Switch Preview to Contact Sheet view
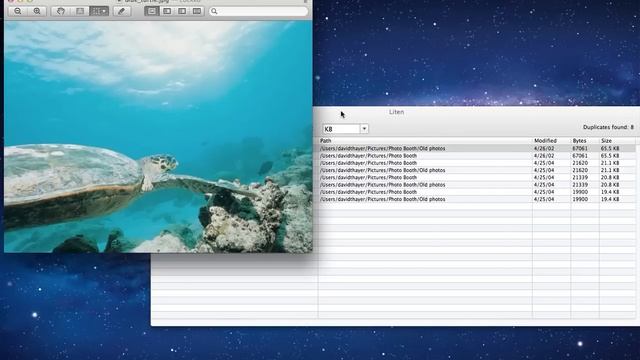The width and height of the screenshot is (640, 360). point(197,11)
